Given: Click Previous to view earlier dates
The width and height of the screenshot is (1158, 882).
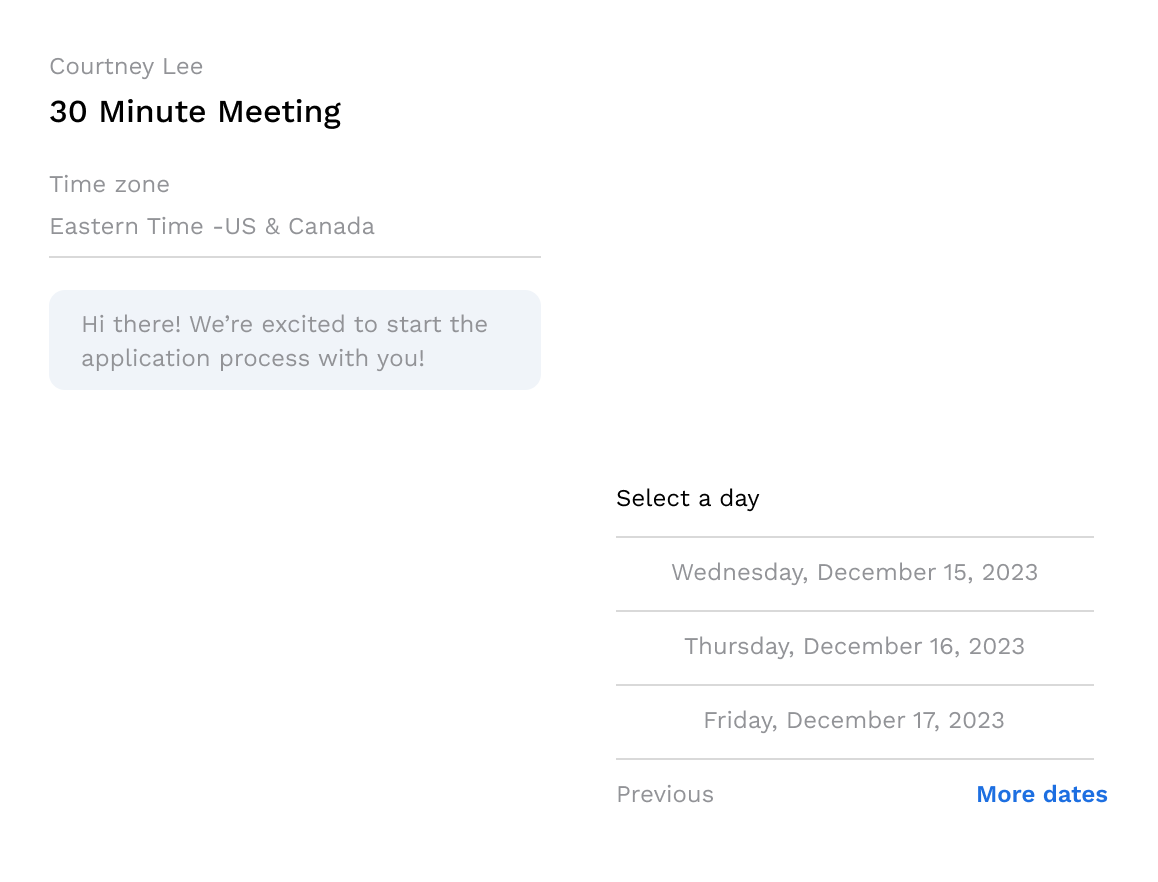Looking at the screenshot, I should click(x=665, y=794).
